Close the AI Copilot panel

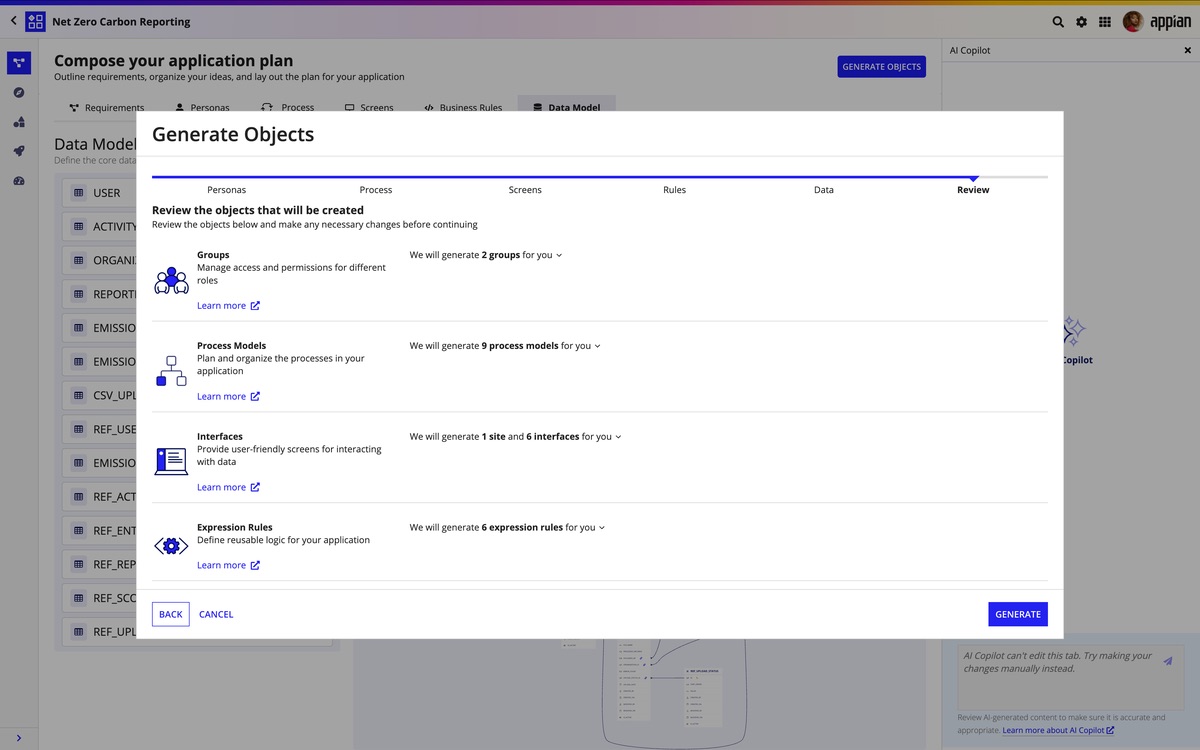[1188, 50]
